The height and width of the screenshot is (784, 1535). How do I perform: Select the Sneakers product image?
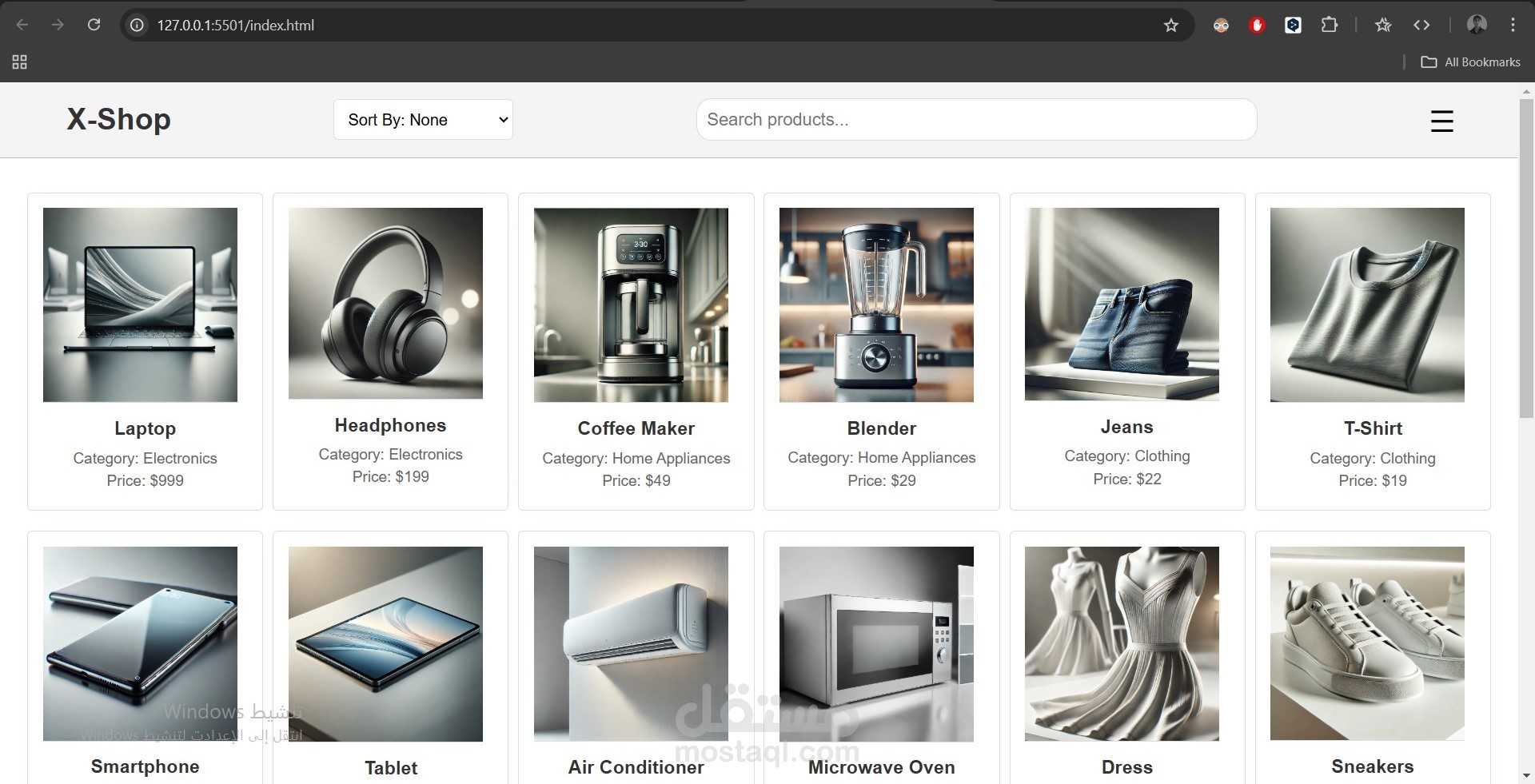pyautogui.click(x=1367, y=644)
